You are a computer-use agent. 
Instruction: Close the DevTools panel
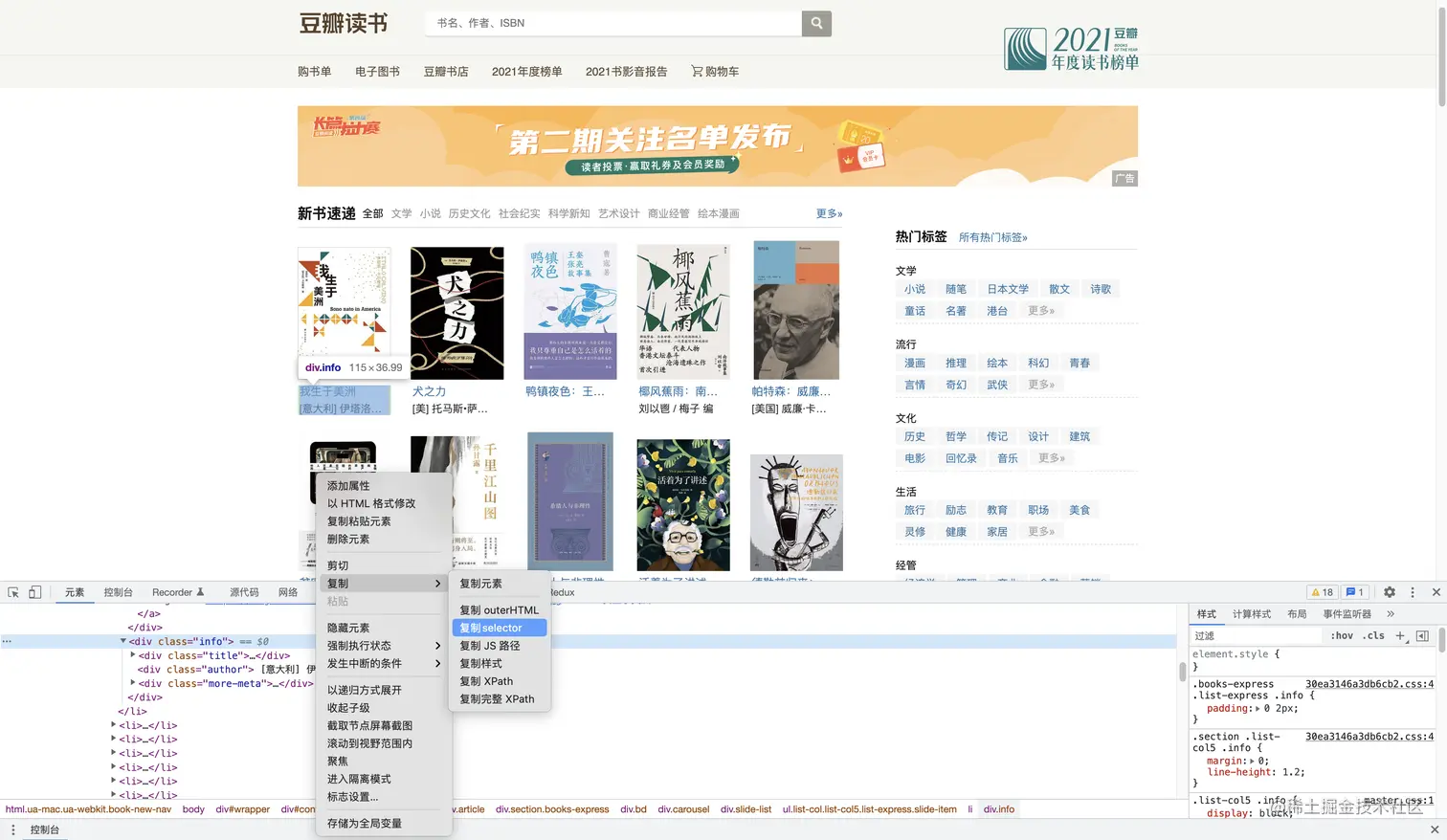(1436, 592)
